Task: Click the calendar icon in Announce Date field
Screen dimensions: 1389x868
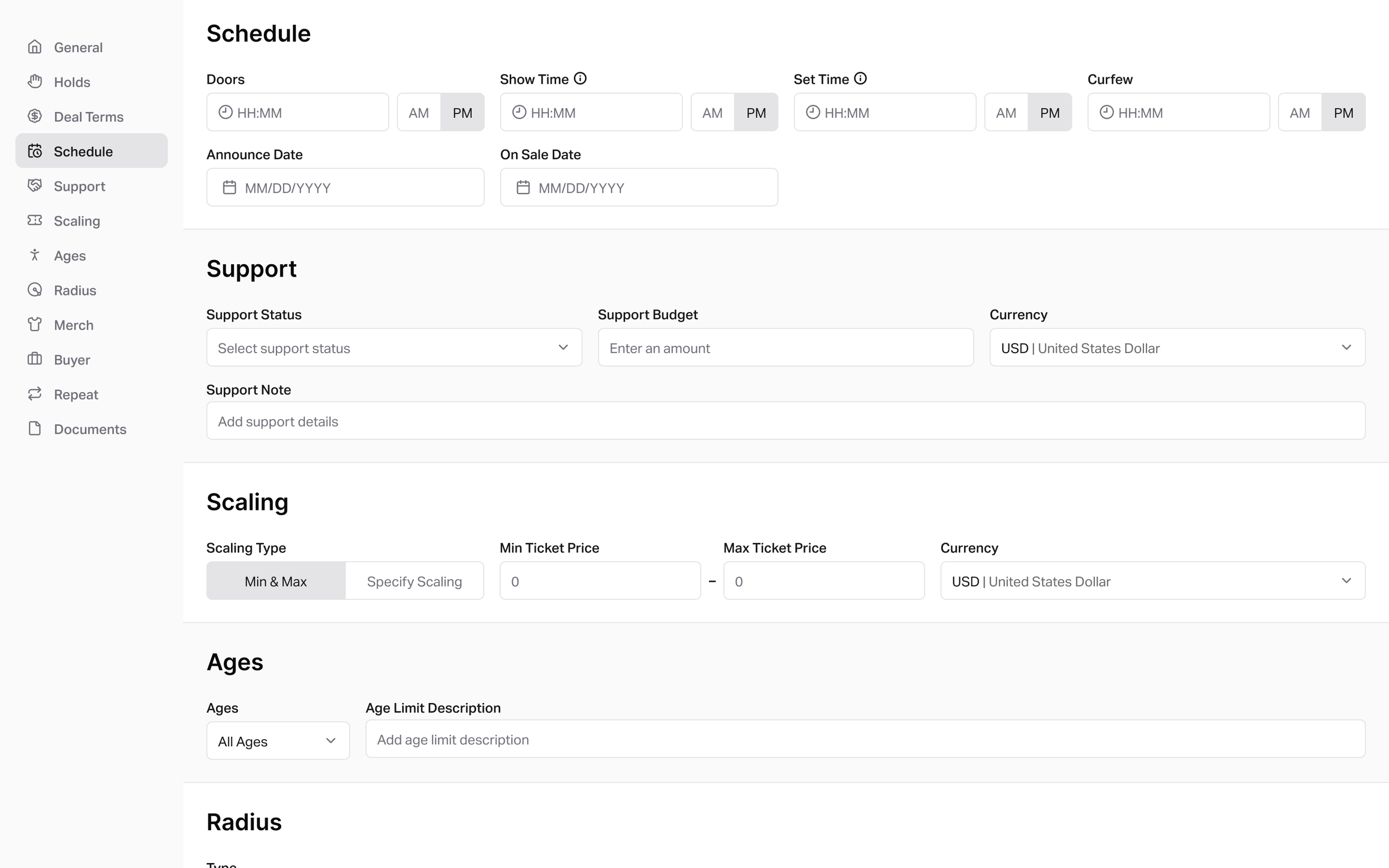Action: coord(229,187)
